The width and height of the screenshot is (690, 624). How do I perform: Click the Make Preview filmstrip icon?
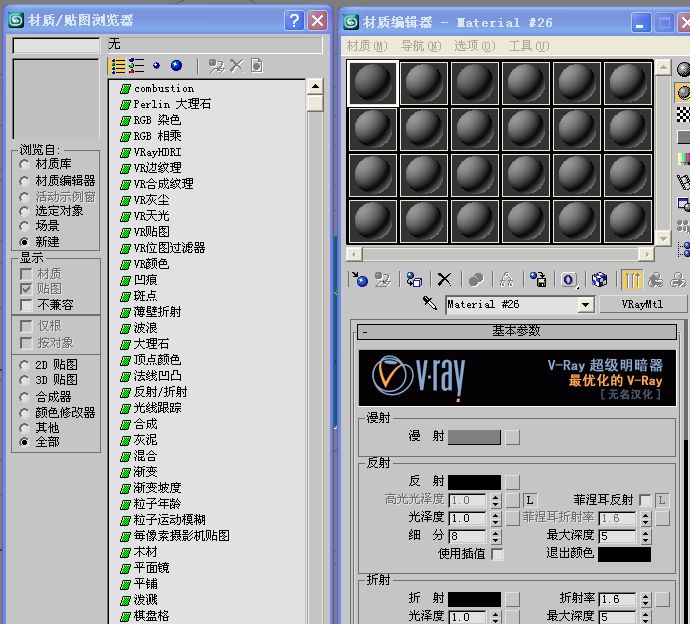pos(683,181)
